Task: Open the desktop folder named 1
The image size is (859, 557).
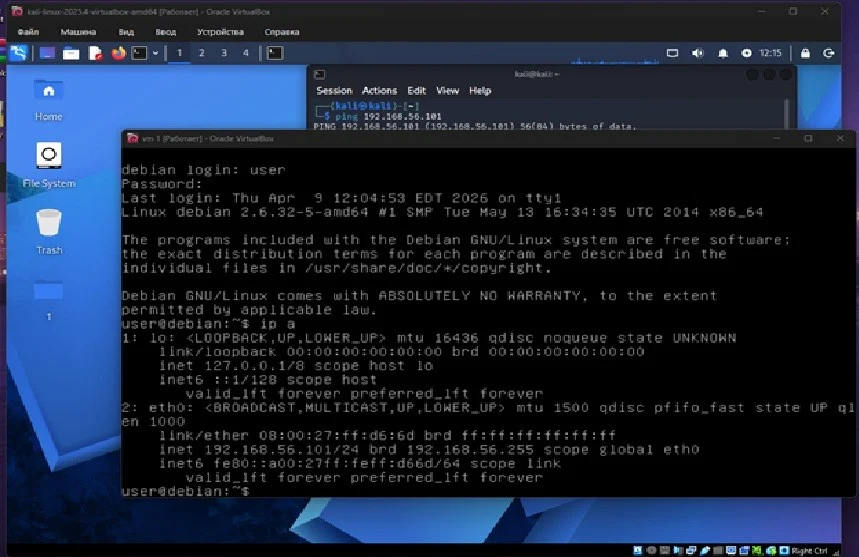Action: tap(48, 300)
